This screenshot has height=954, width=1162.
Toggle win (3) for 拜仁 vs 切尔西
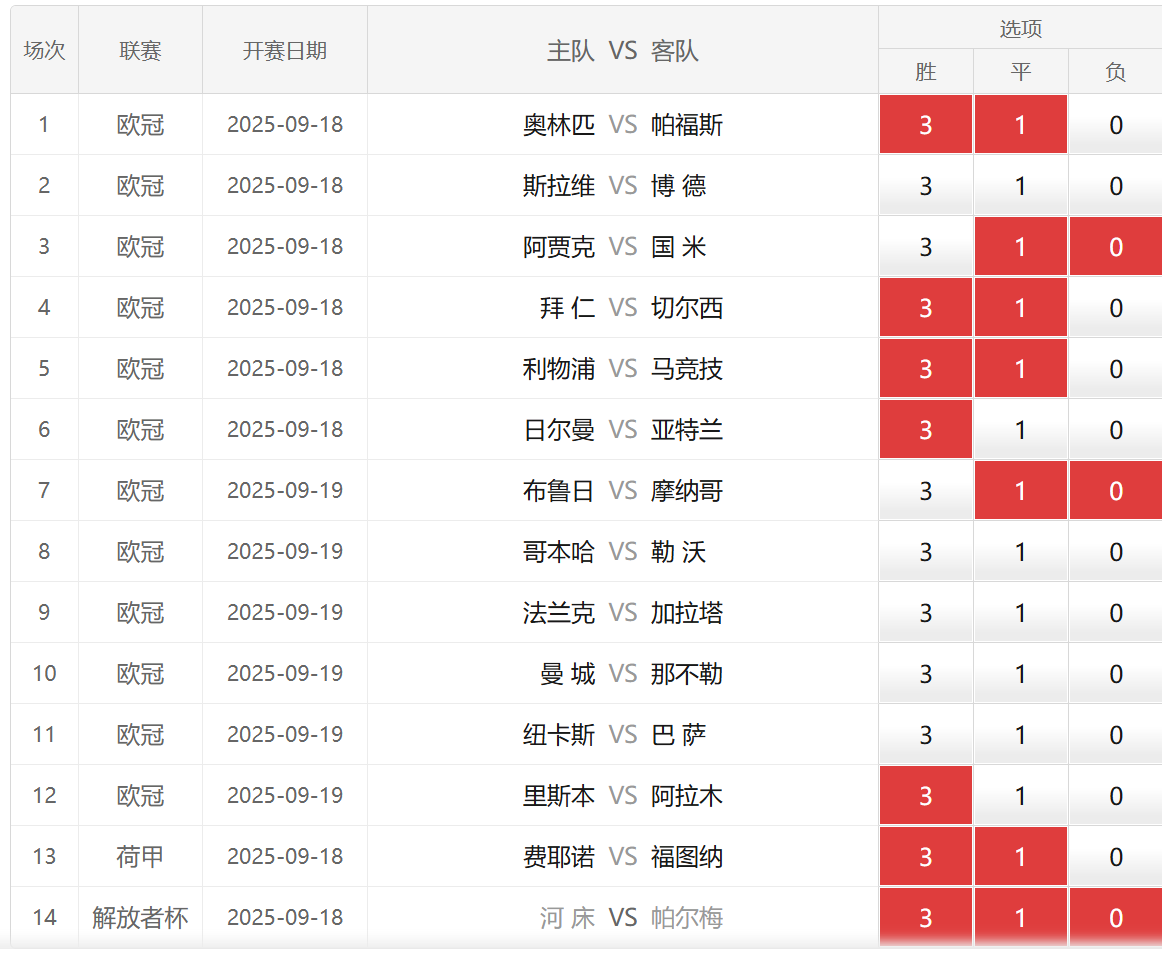926,308
